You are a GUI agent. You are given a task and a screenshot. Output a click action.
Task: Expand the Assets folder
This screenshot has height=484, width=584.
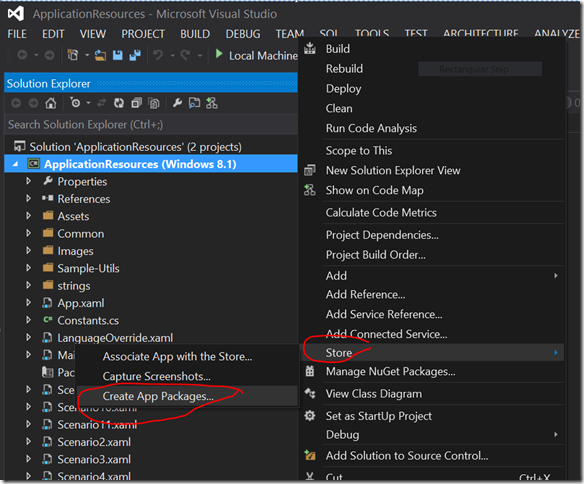click(28, 216)
